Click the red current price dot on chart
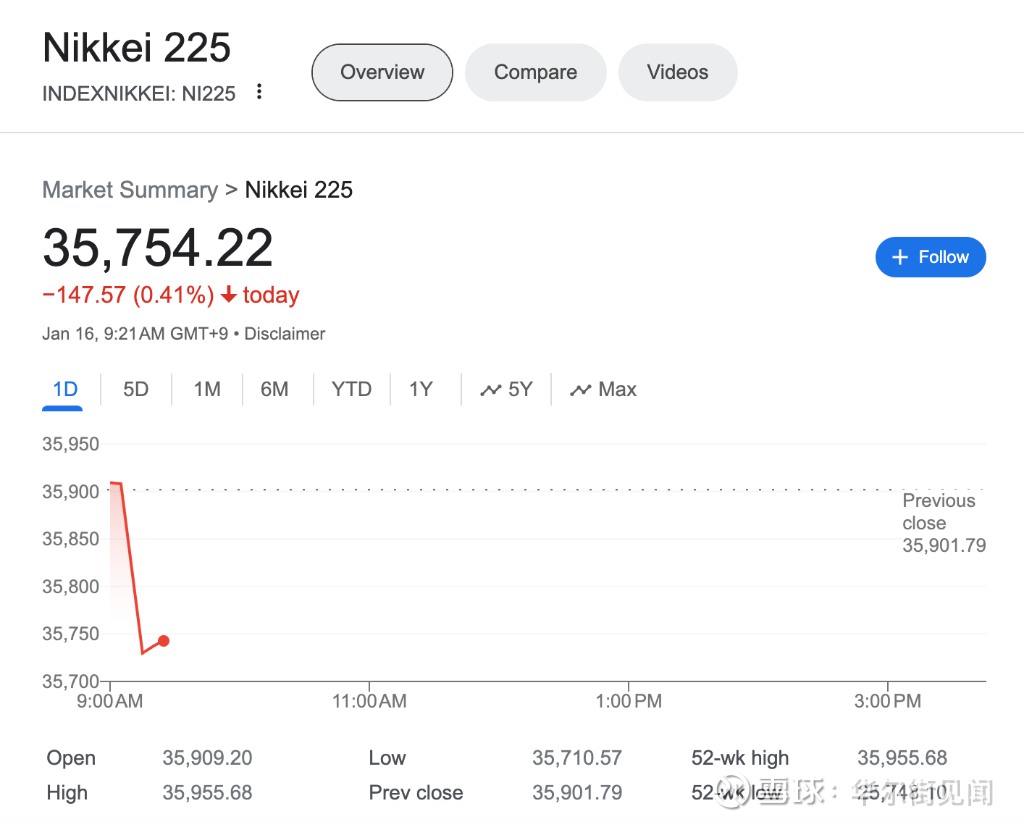Screen dimensions: 1024x824 click(x=164, y=641)
